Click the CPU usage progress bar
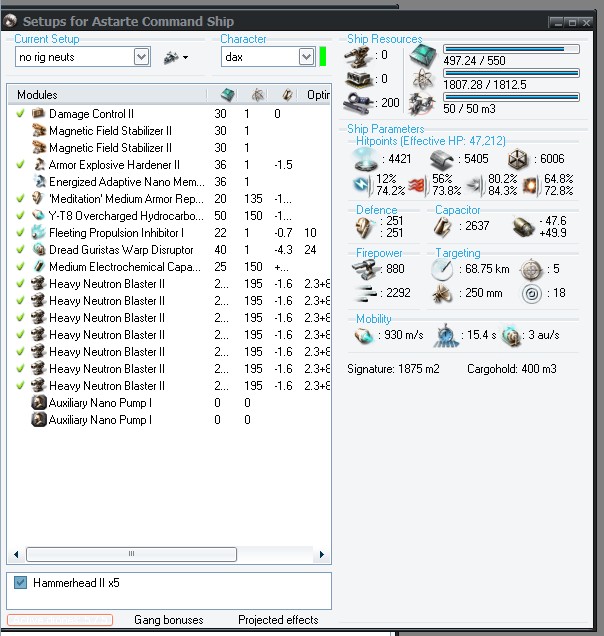Viewport: 604px width, 636px height. coord(511,49)
